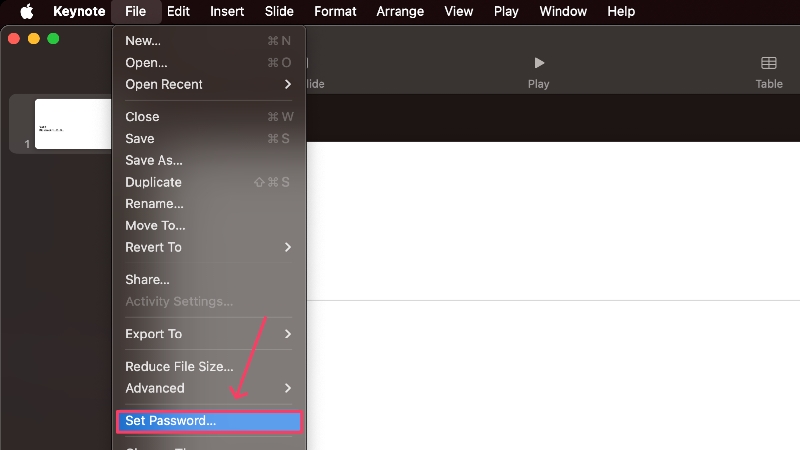This screenshot has width=800, height=450.
Task: Select slide 1 thumbnail in navigator
Action: tap(72, 124)
